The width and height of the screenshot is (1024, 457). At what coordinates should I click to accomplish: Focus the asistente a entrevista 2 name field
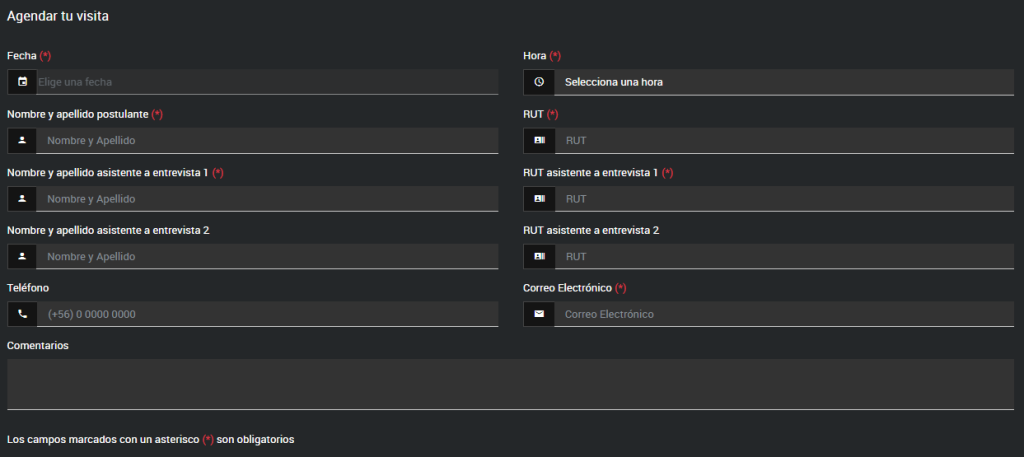pyautogui.click(x=266, y=256)
